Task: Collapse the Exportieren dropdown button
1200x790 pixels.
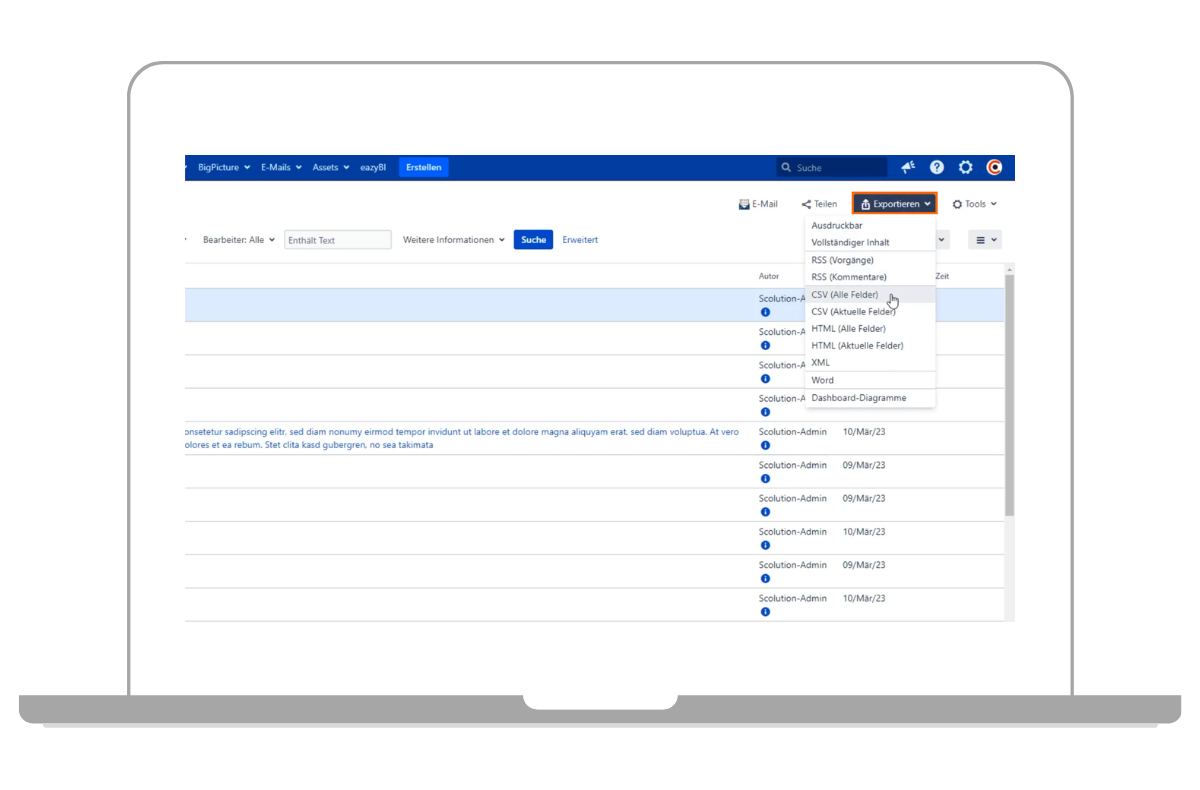Action: [x=894, y=204]
